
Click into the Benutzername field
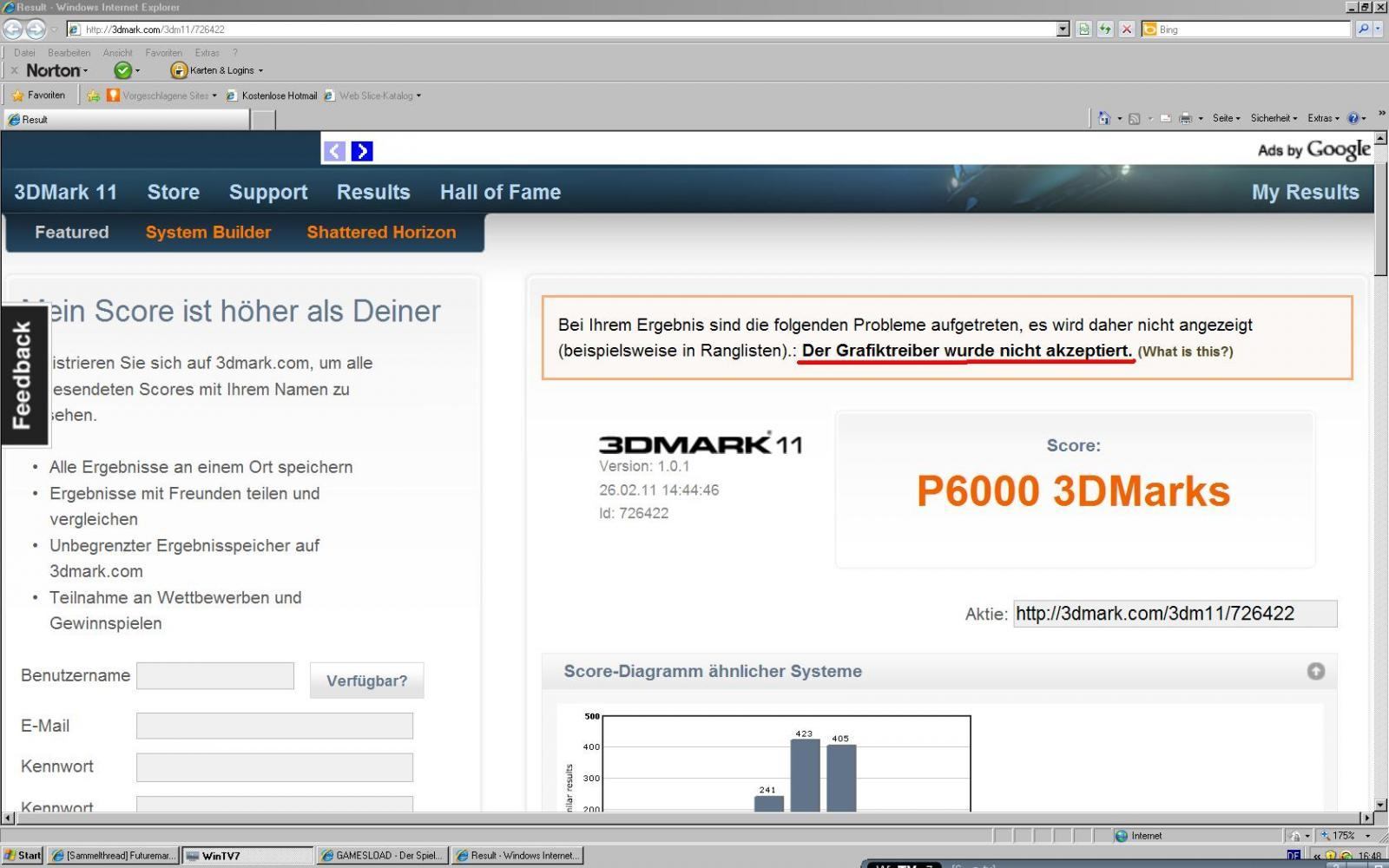tap(215, 675)
